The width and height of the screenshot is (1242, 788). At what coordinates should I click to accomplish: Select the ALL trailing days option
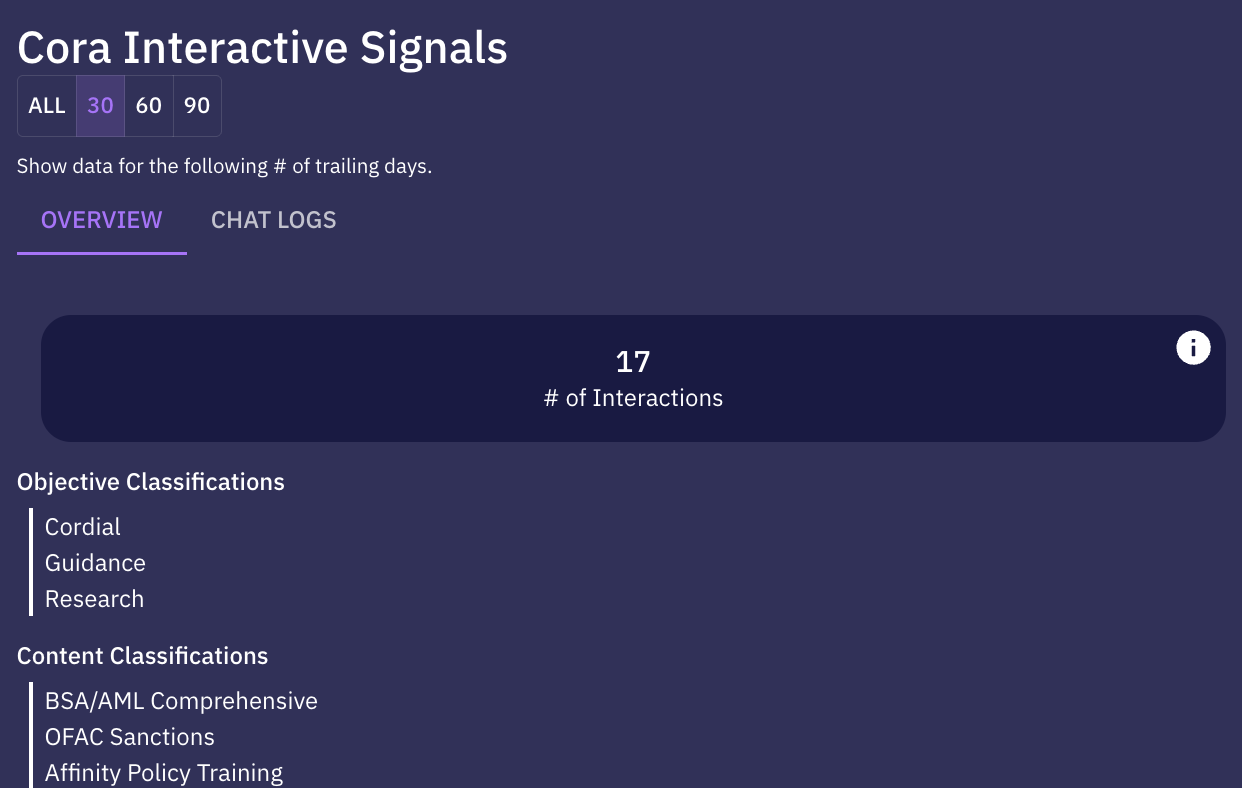click(x=47, y=106)
